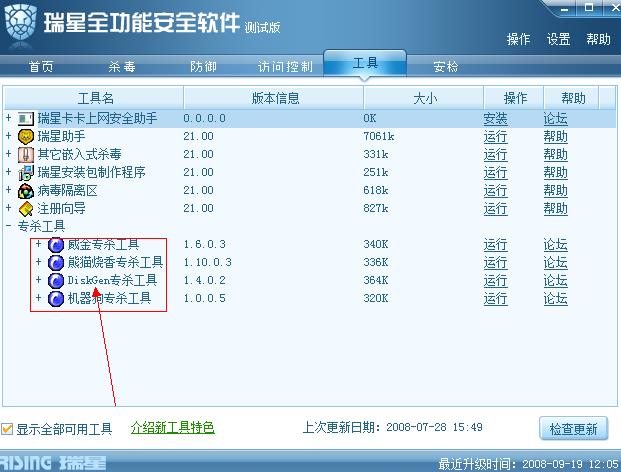
Task: Sort by the 版本信息 column header
Action: [x=274, y=98]
